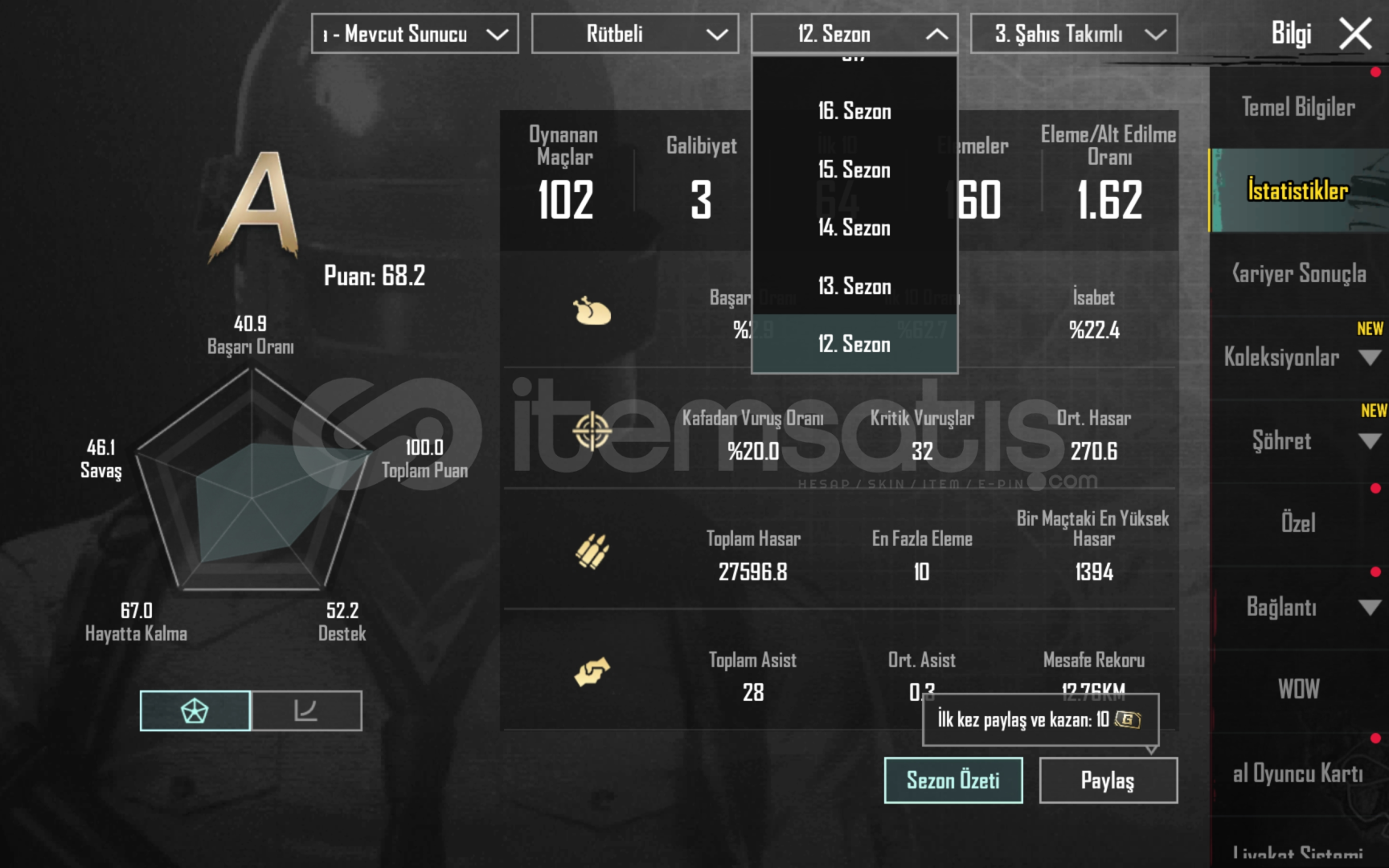
Task: Select 15. Sezon from the list
Action: point(854,170)
